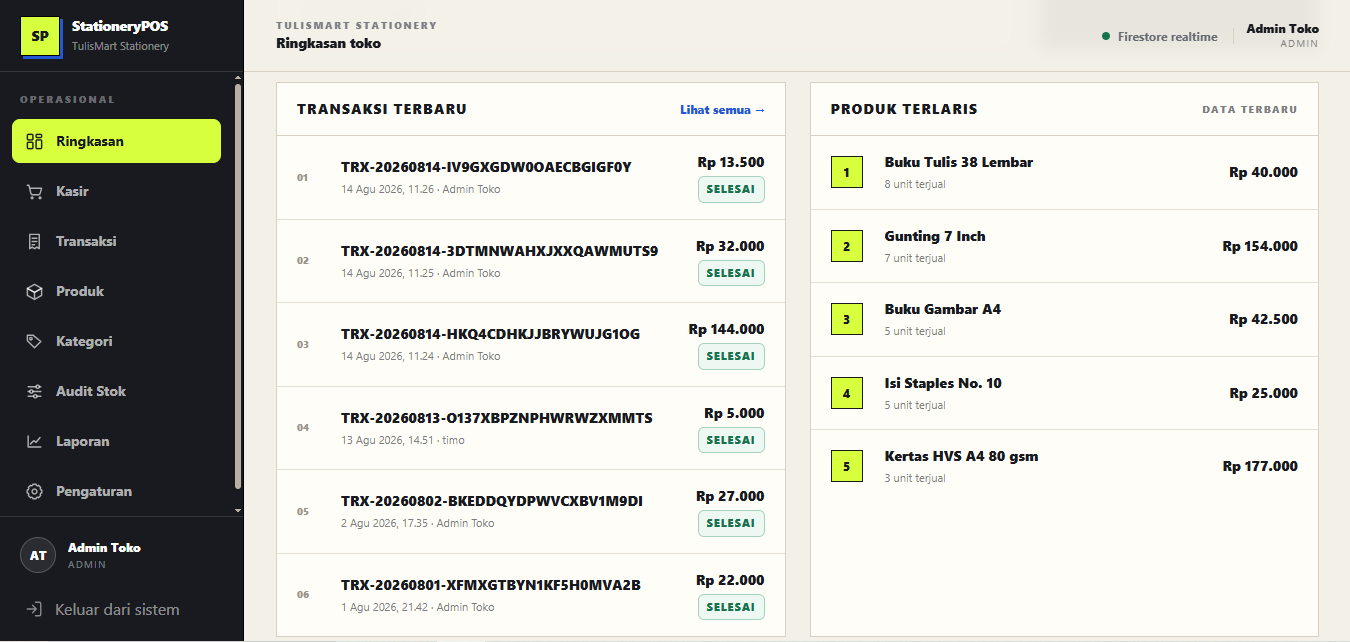Open Kategori from the sidebar
Image resolution: width=1350 pixels, height=642 pixels.
[116, 341]
